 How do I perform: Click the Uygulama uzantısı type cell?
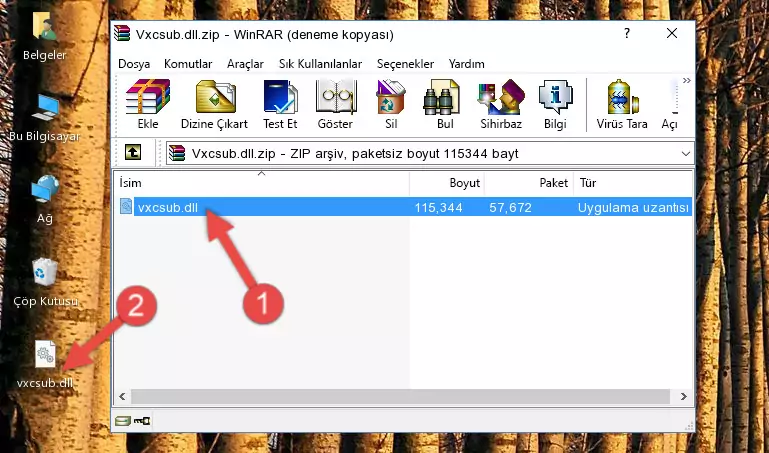point(633,207)
